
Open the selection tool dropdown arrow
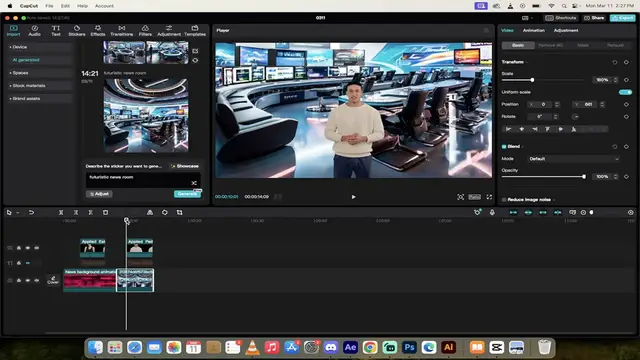18,213
